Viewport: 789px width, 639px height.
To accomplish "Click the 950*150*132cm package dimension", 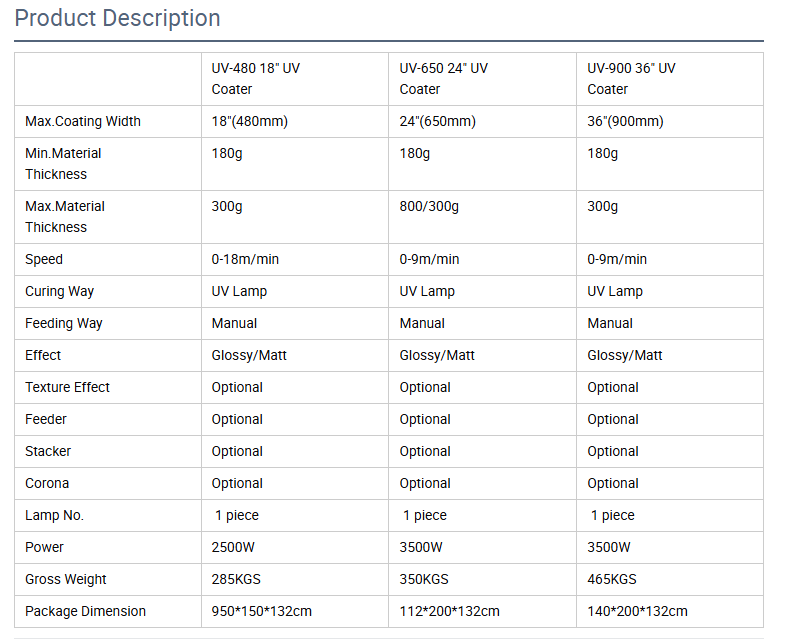I will pyautogui.click(x=262, y=611).
